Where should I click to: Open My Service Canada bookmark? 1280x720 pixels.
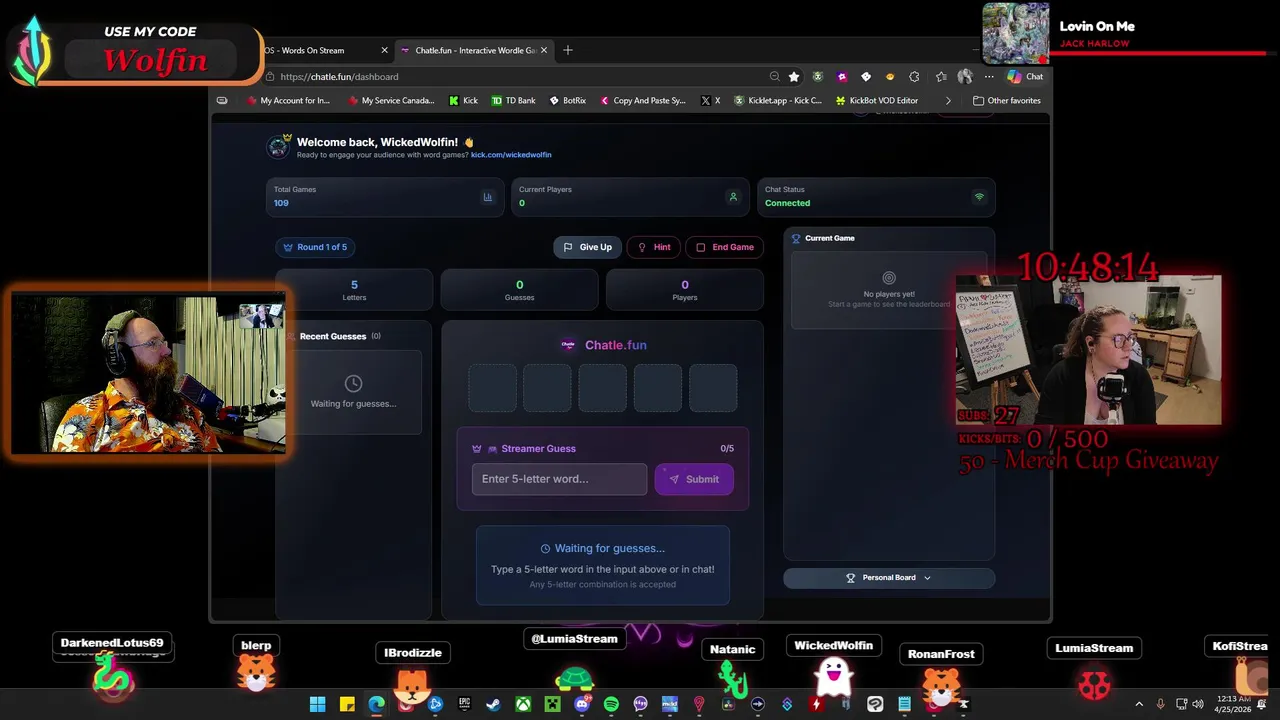point(391,101)
